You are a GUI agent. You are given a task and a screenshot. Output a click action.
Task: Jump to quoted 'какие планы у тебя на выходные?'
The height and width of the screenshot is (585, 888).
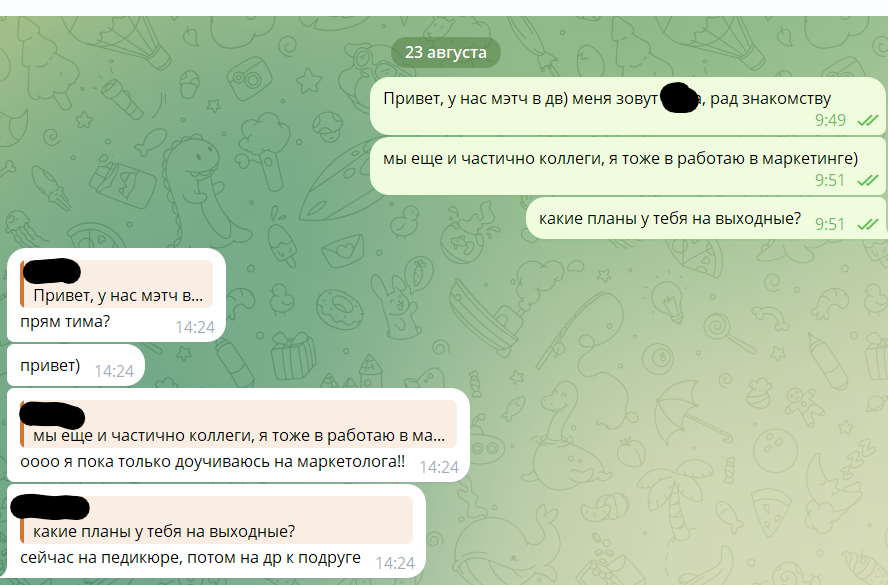(x=216, y=520)
